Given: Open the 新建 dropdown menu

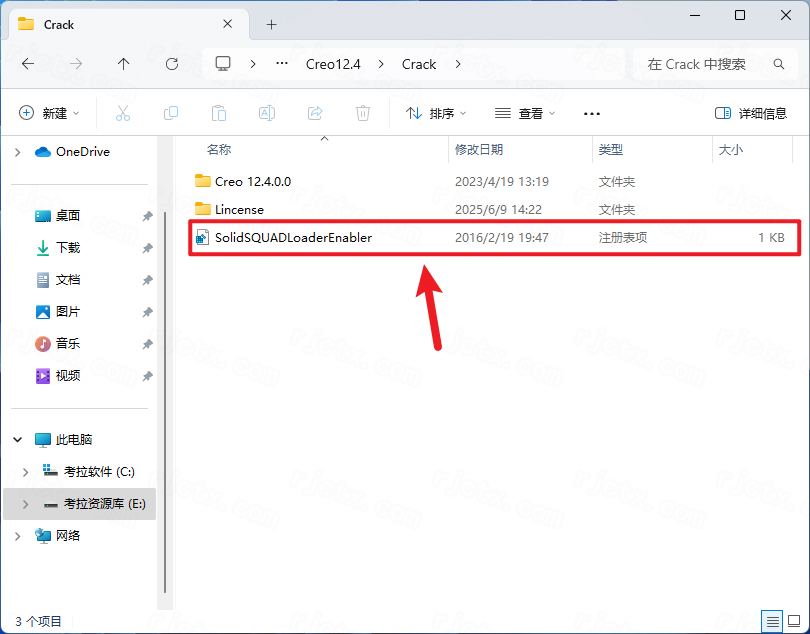Looking at the screenshot, I should pos(49,113).
